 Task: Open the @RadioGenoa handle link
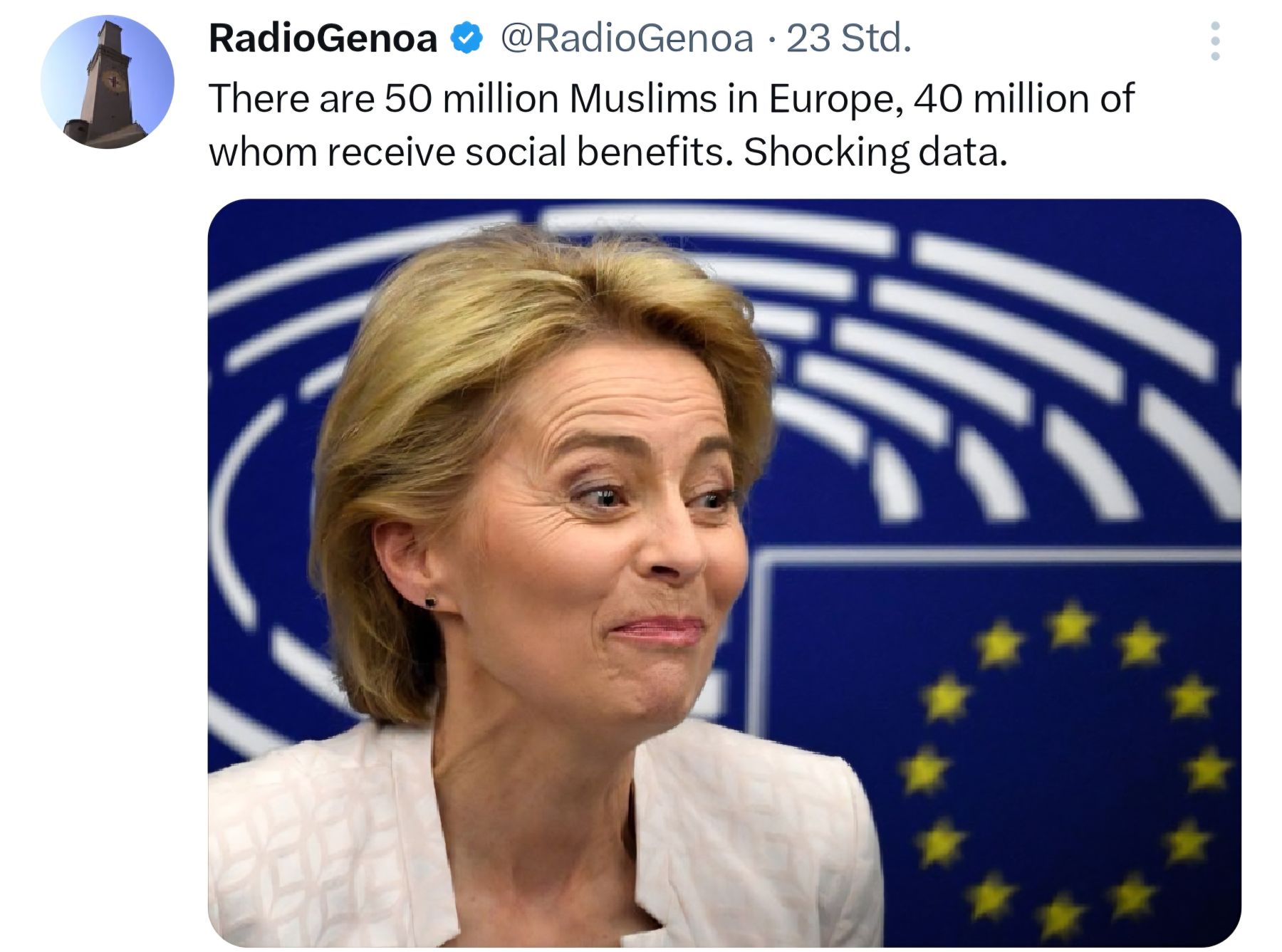coord(627,38)
